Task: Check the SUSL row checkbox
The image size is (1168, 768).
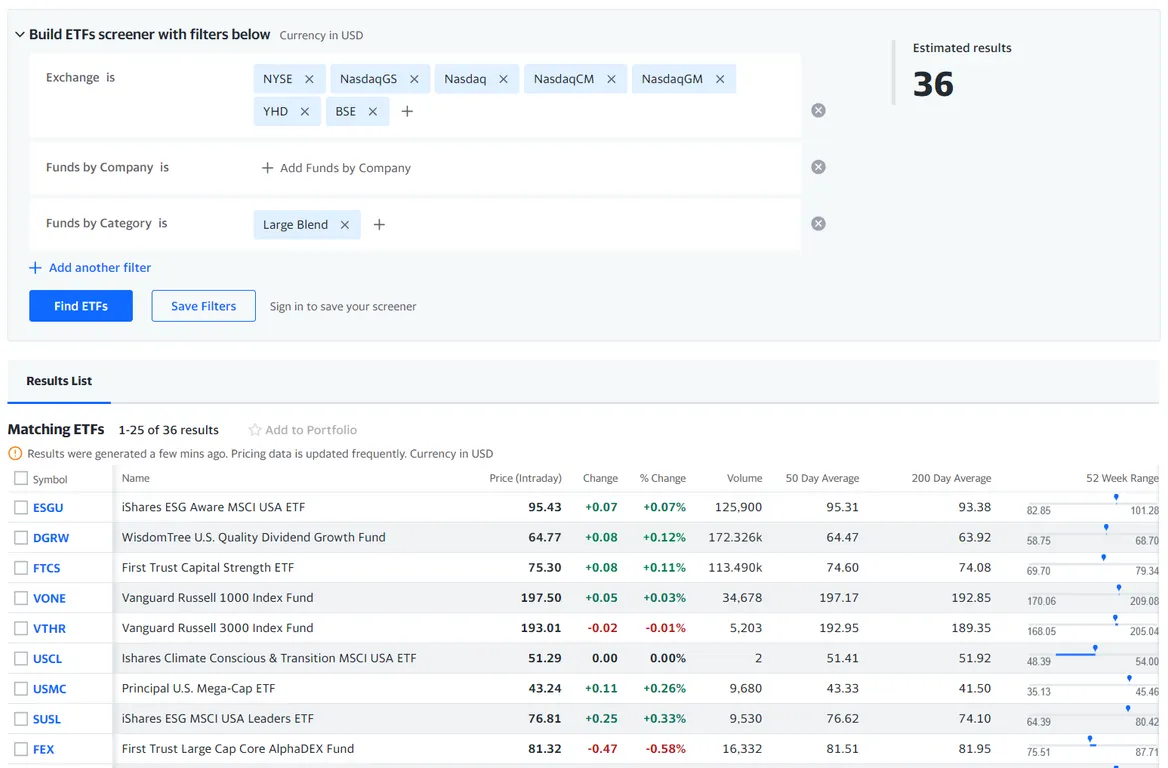Action: click(x=21, y=719)
